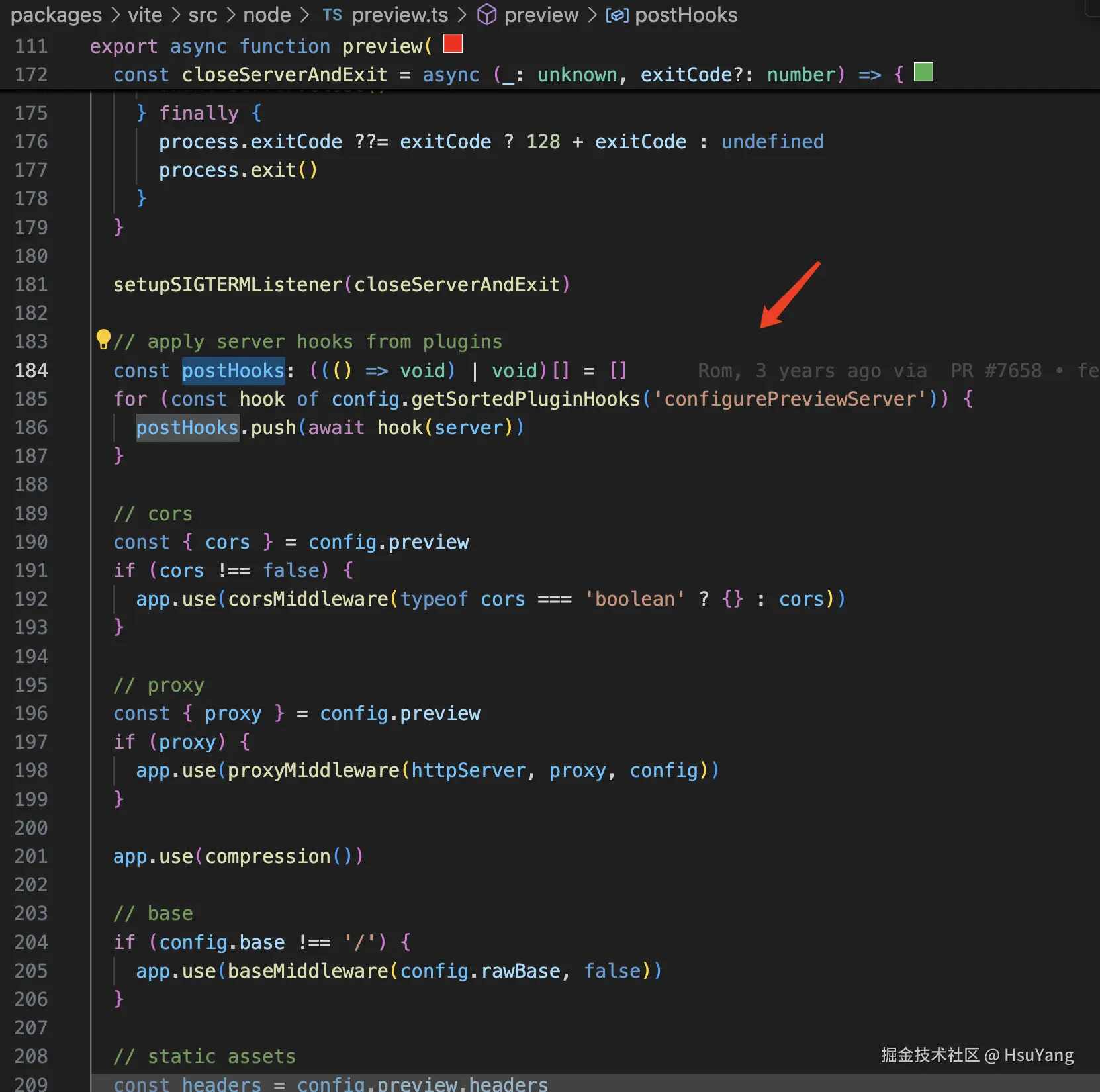
Task: Click line number 201 in the gutter
Action: click(31, 856)
